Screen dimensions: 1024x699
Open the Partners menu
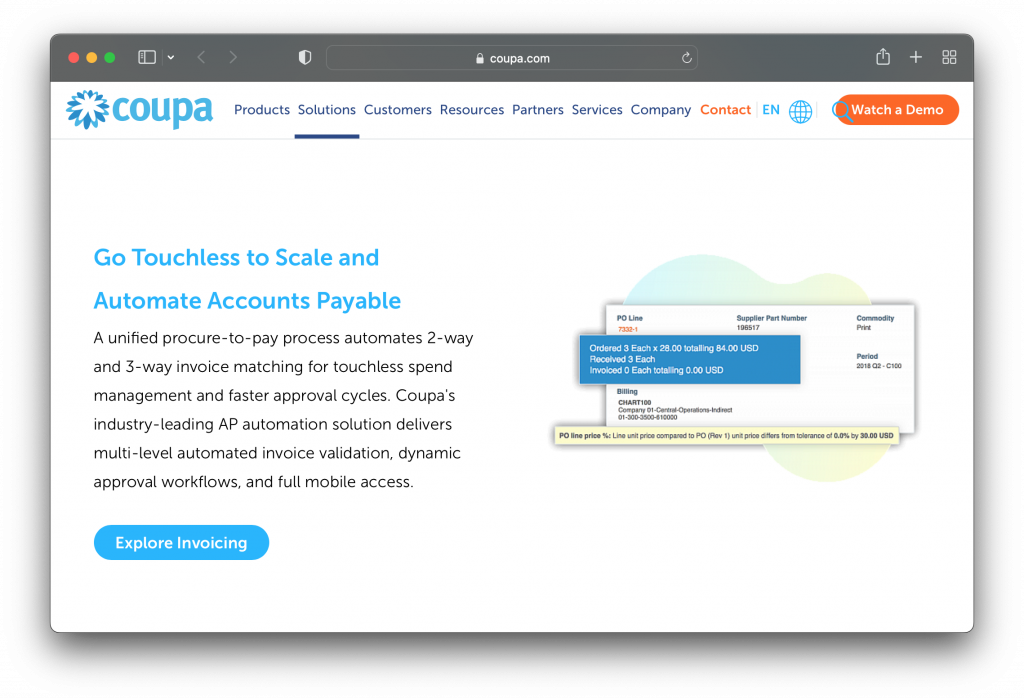[x=537, y=110]
